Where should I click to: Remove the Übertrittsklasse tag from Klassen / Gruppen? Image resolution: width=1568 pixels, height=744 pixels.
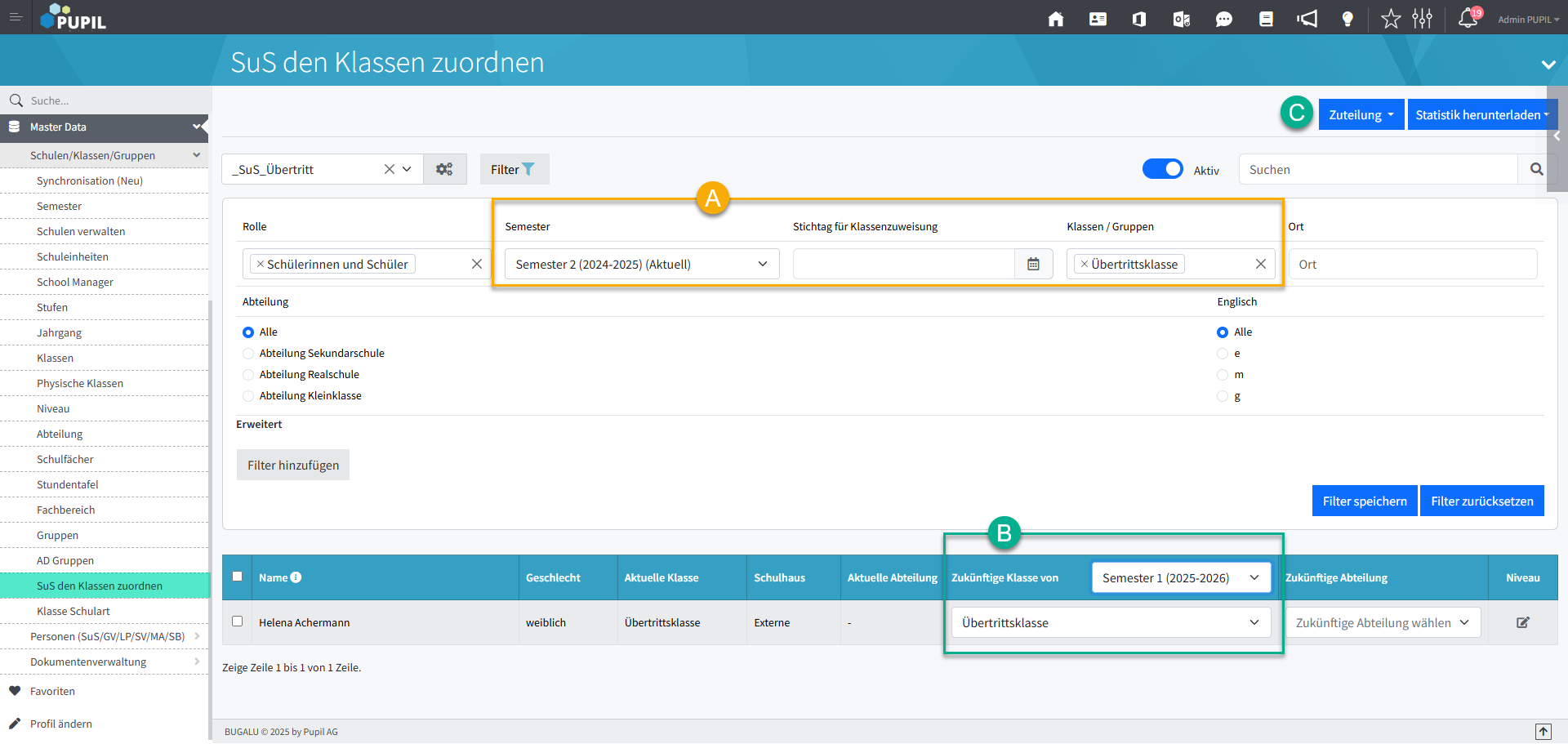[1085, 264]
